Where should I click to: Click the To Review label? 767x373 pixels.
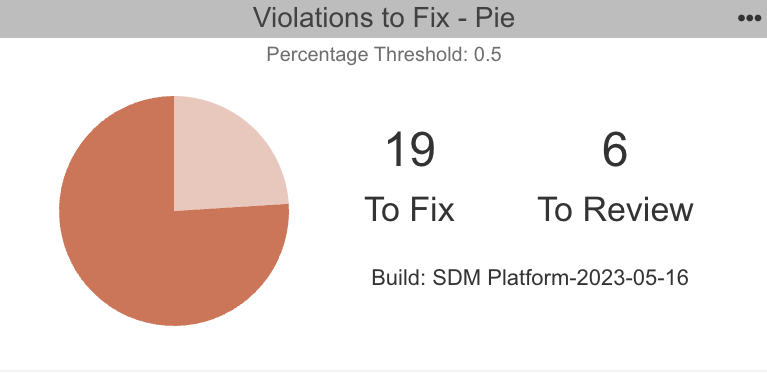click(x=615, y=209)
